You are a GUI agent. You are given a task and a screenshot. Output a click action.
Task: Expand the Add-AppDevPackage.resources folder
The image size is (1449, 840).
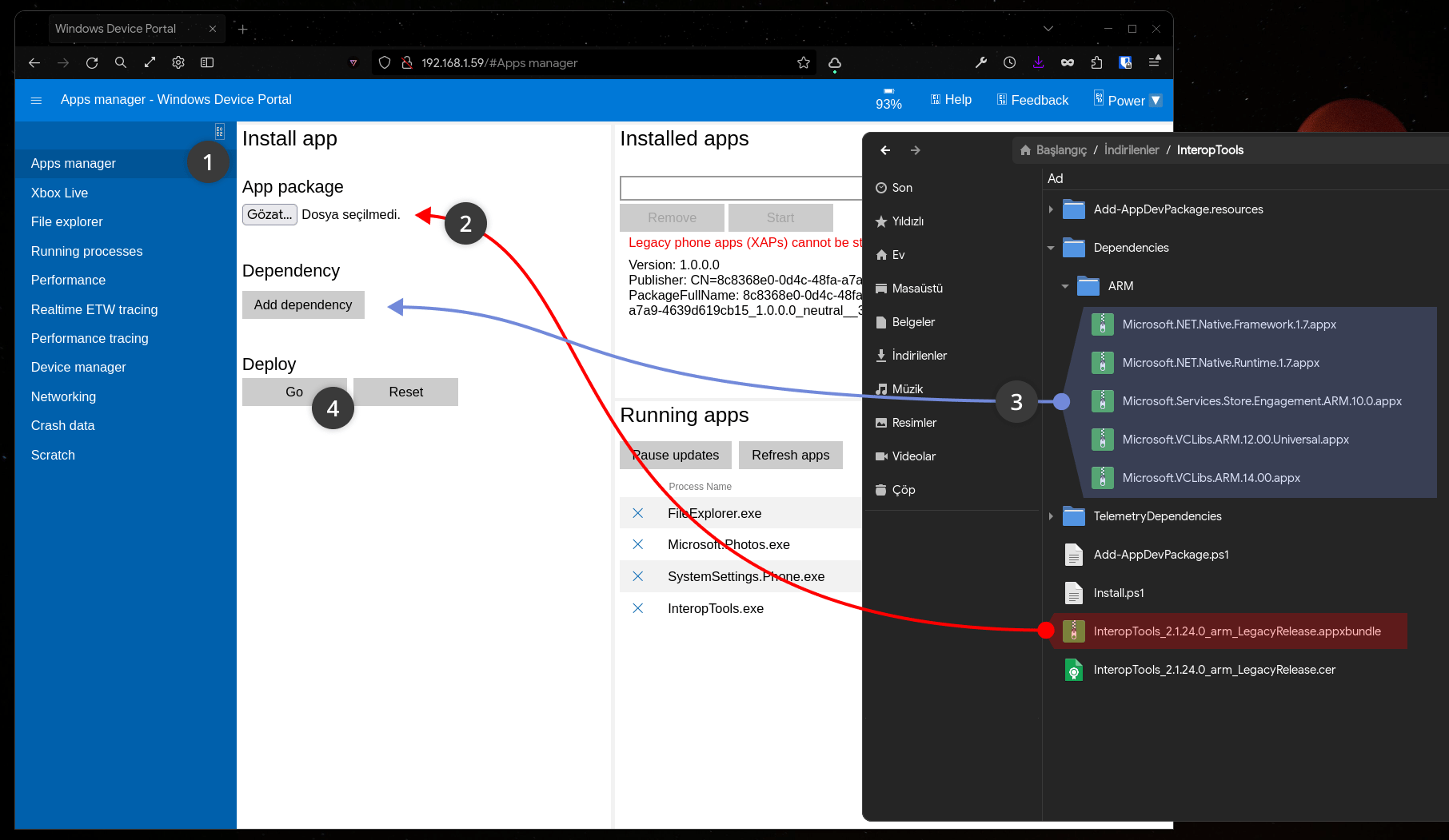(1051, 209)
